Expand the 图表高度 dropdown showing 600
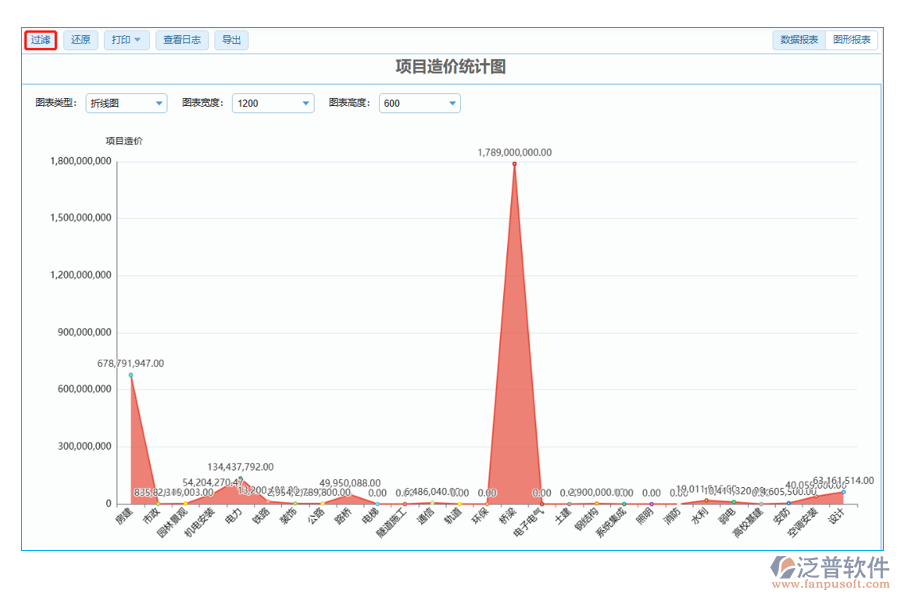Screen dimensions: 900x600 (x=419, y=103)
